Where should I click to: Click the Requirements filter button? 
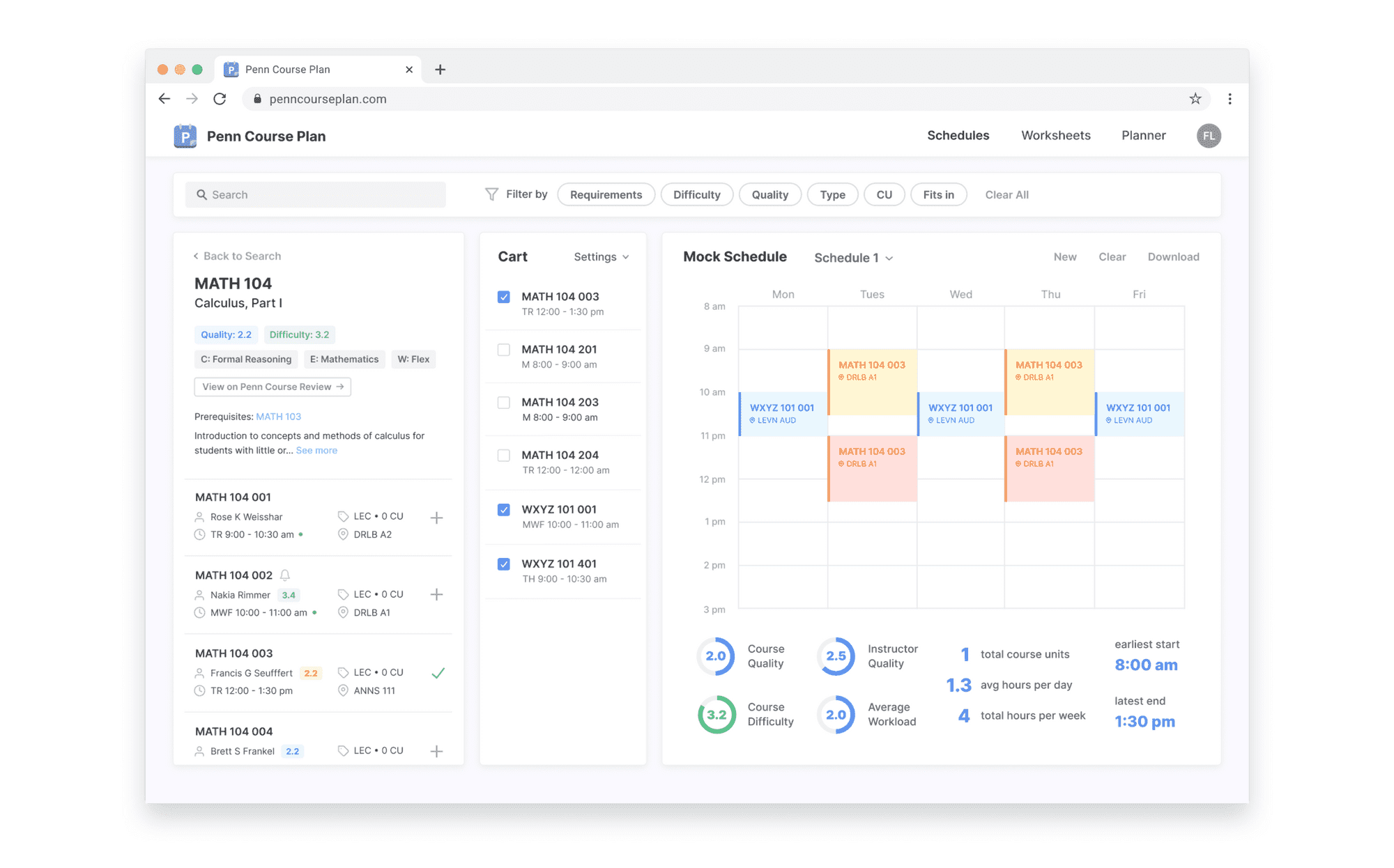pyautogui.click(x=604, y=194)
